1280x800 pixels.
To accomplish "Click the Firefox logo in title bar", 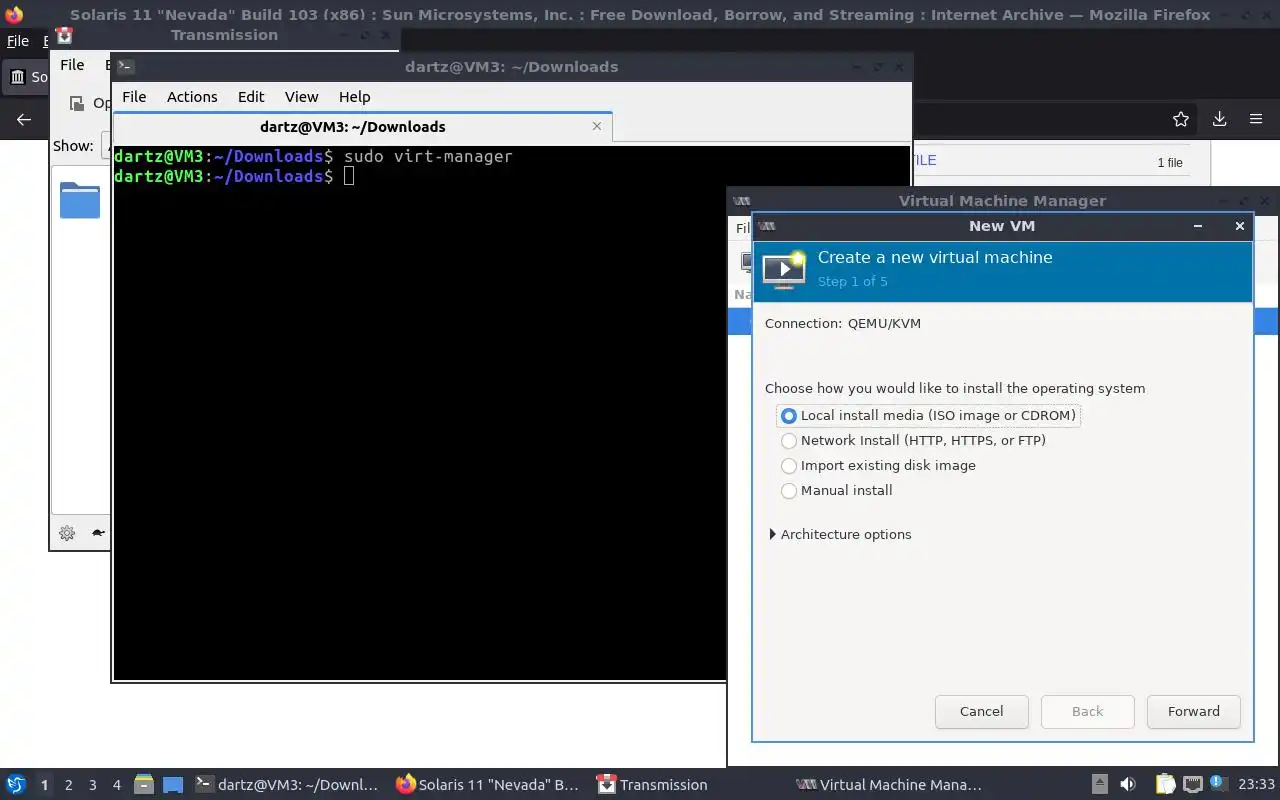I will (13, 14).
